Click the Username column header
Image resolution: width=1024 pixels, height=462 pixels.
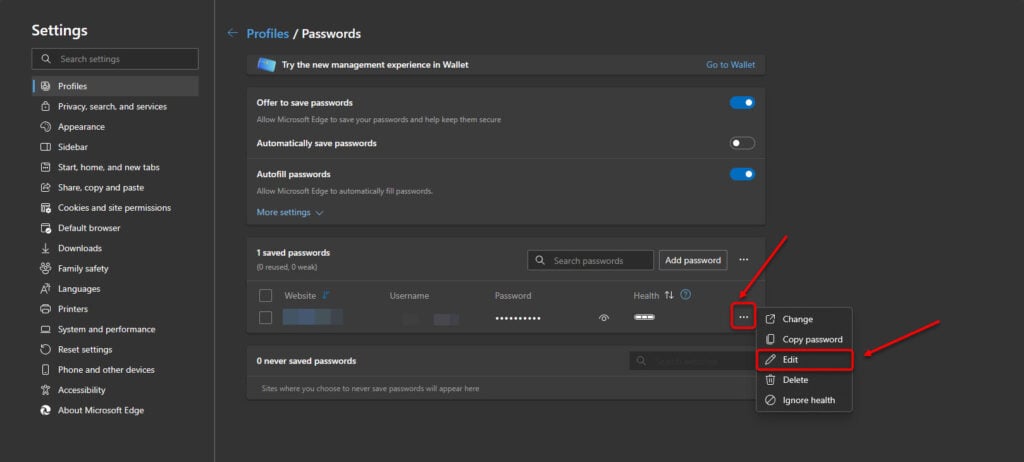[x=409, y=296]
